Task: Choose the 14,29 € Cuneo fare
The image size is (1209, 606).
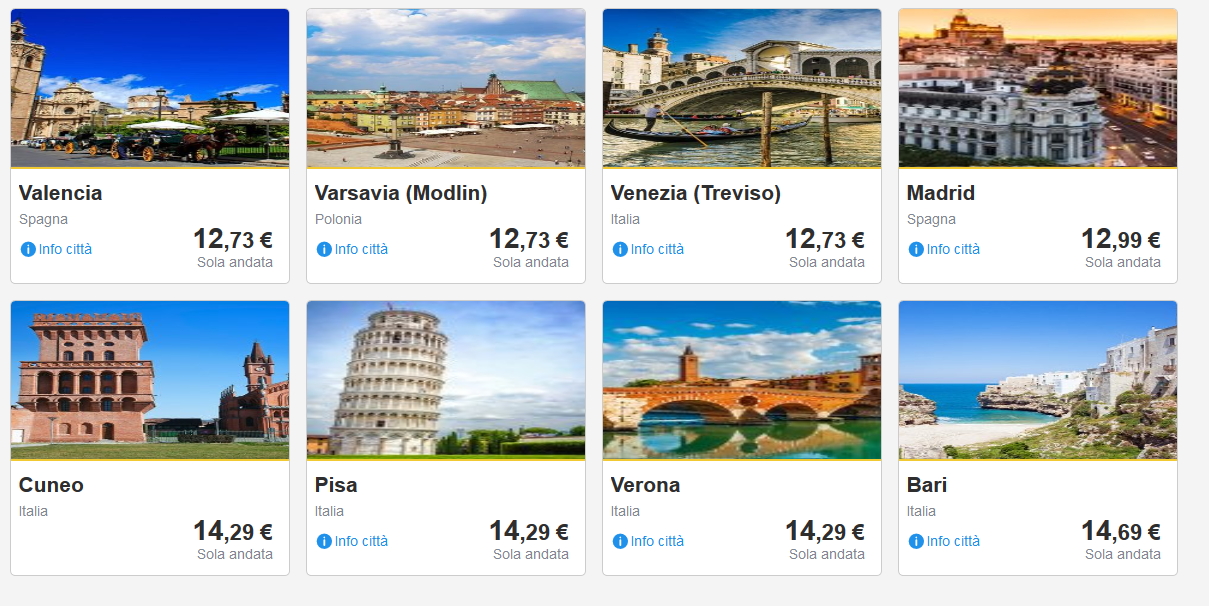Action: click(x=232, y=531)
